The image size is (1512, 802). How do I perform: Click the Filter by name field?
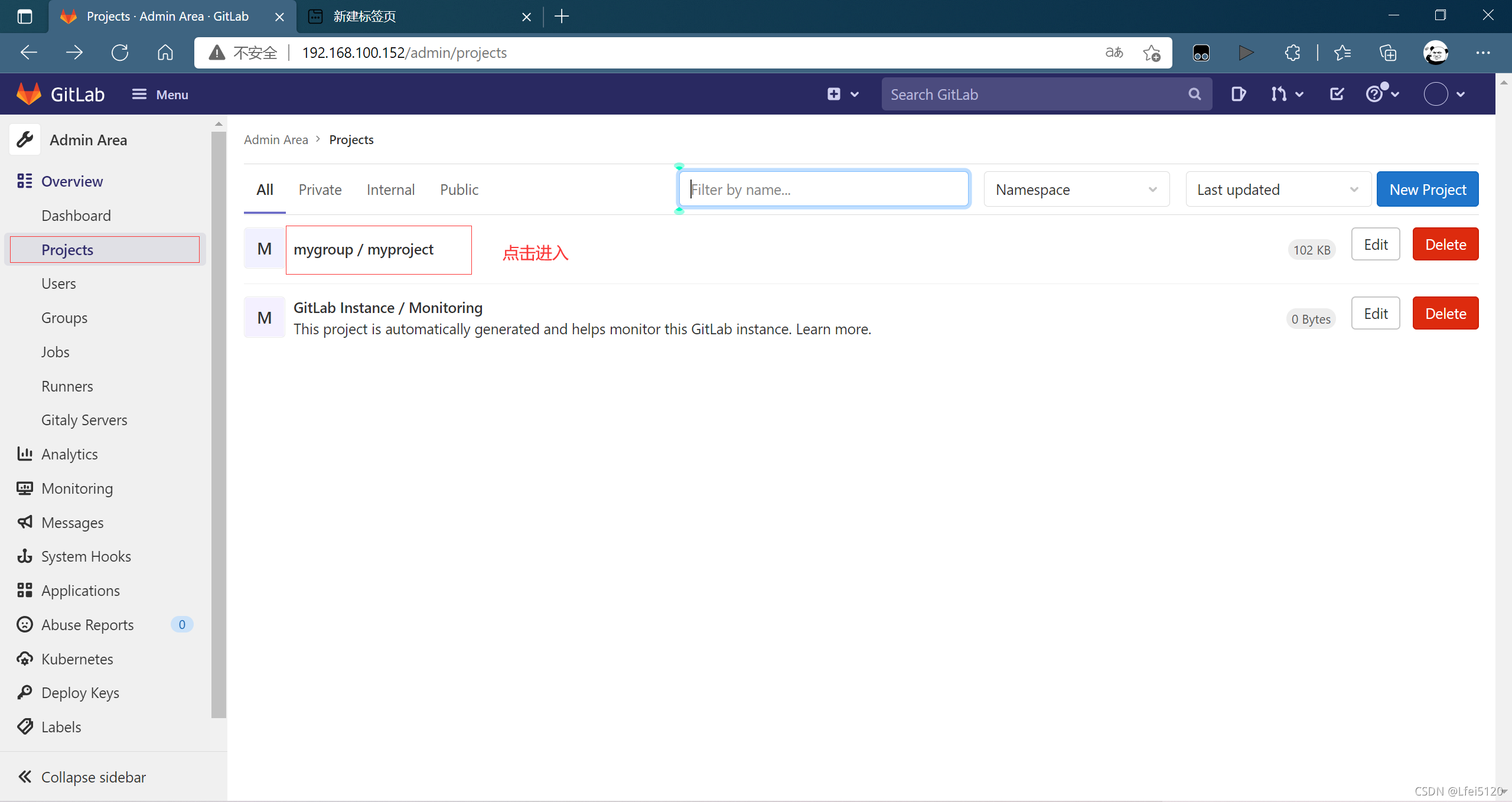click(823, 190)
